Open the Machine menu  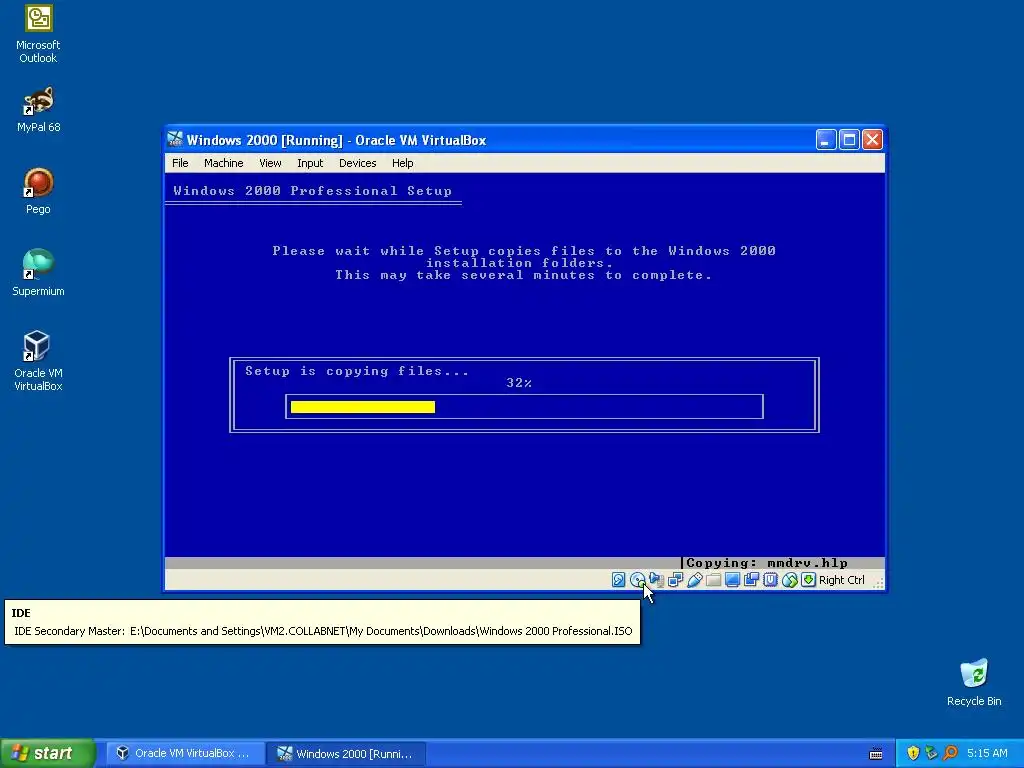tap(223, 163)
